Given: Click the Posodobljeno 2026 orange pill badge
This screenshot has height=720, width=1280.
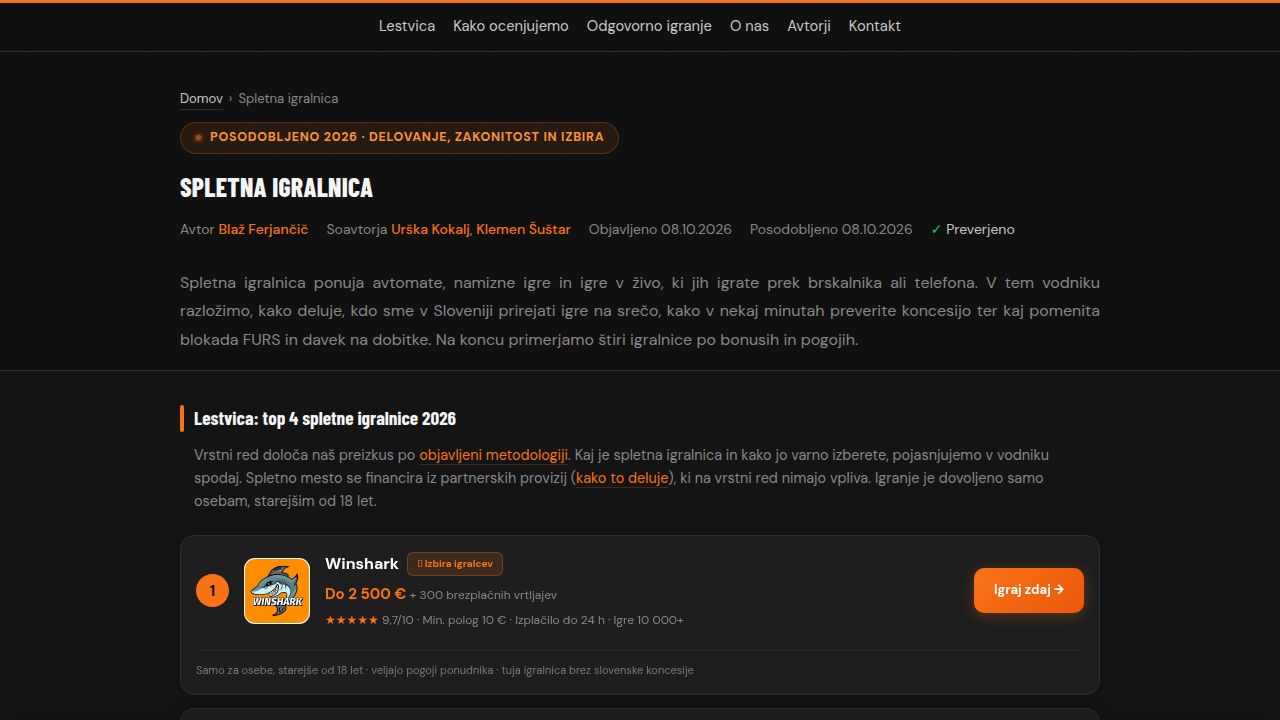Looking at the screenshot, I should [399, 137].
